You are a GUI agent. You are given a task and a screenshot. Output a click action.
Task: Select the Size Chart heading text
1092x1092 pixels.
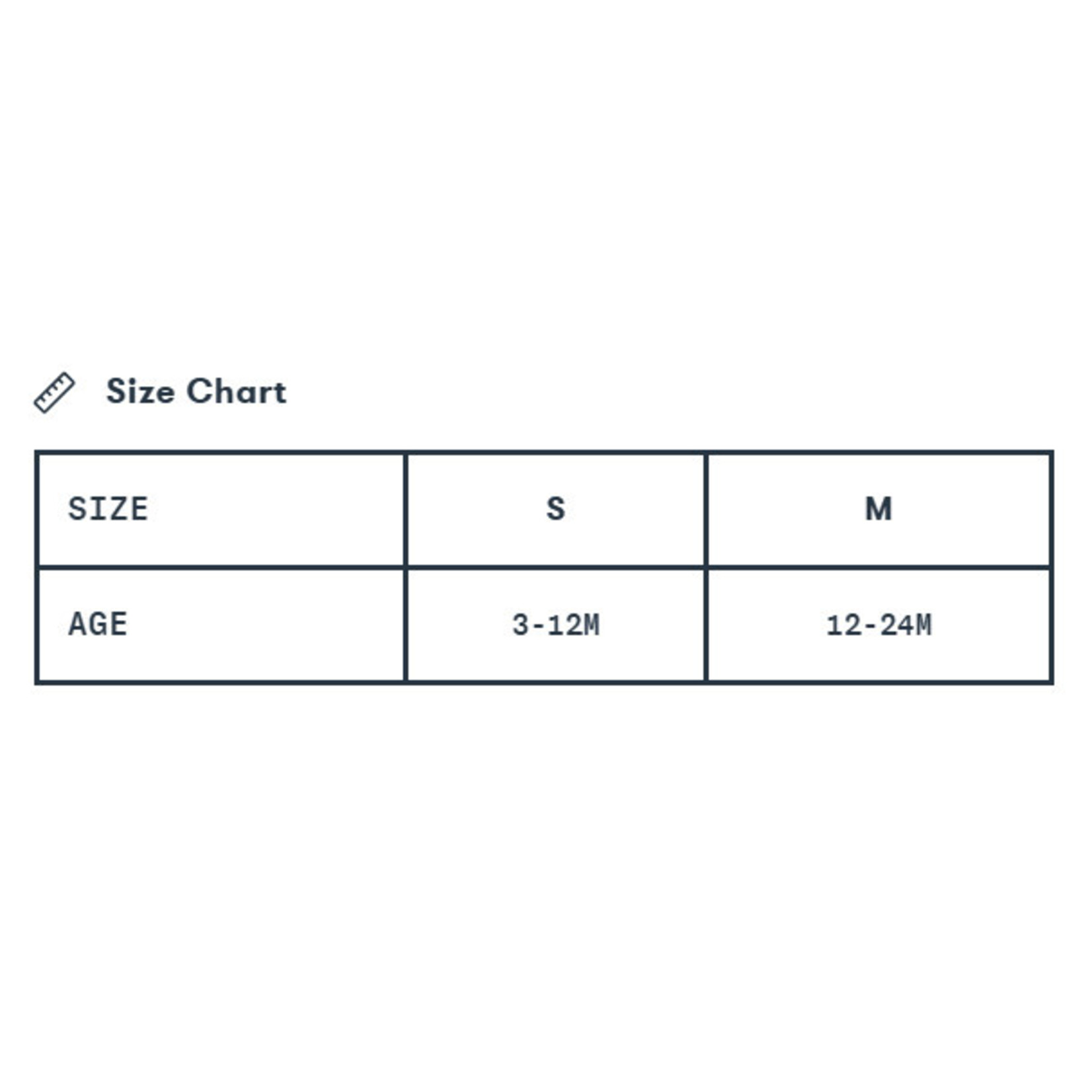pyautogui.click(x=196, y=391)
